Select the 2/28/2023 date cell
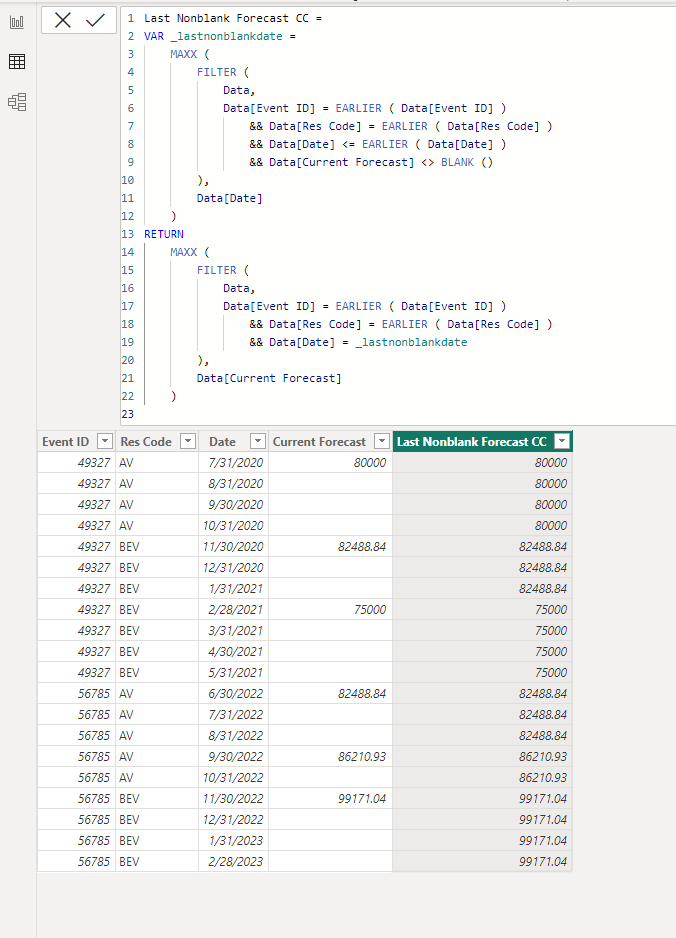 click(234, 861)
